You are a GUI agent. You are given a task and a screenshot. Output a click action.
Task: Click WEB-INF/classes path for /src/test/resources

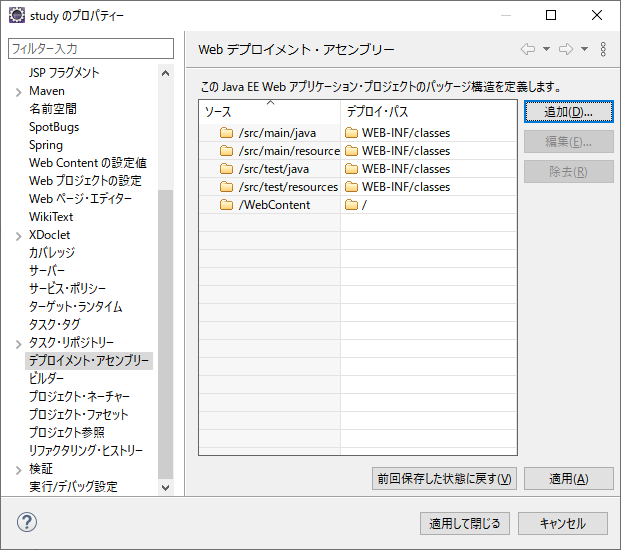click(x=406, y=187)
